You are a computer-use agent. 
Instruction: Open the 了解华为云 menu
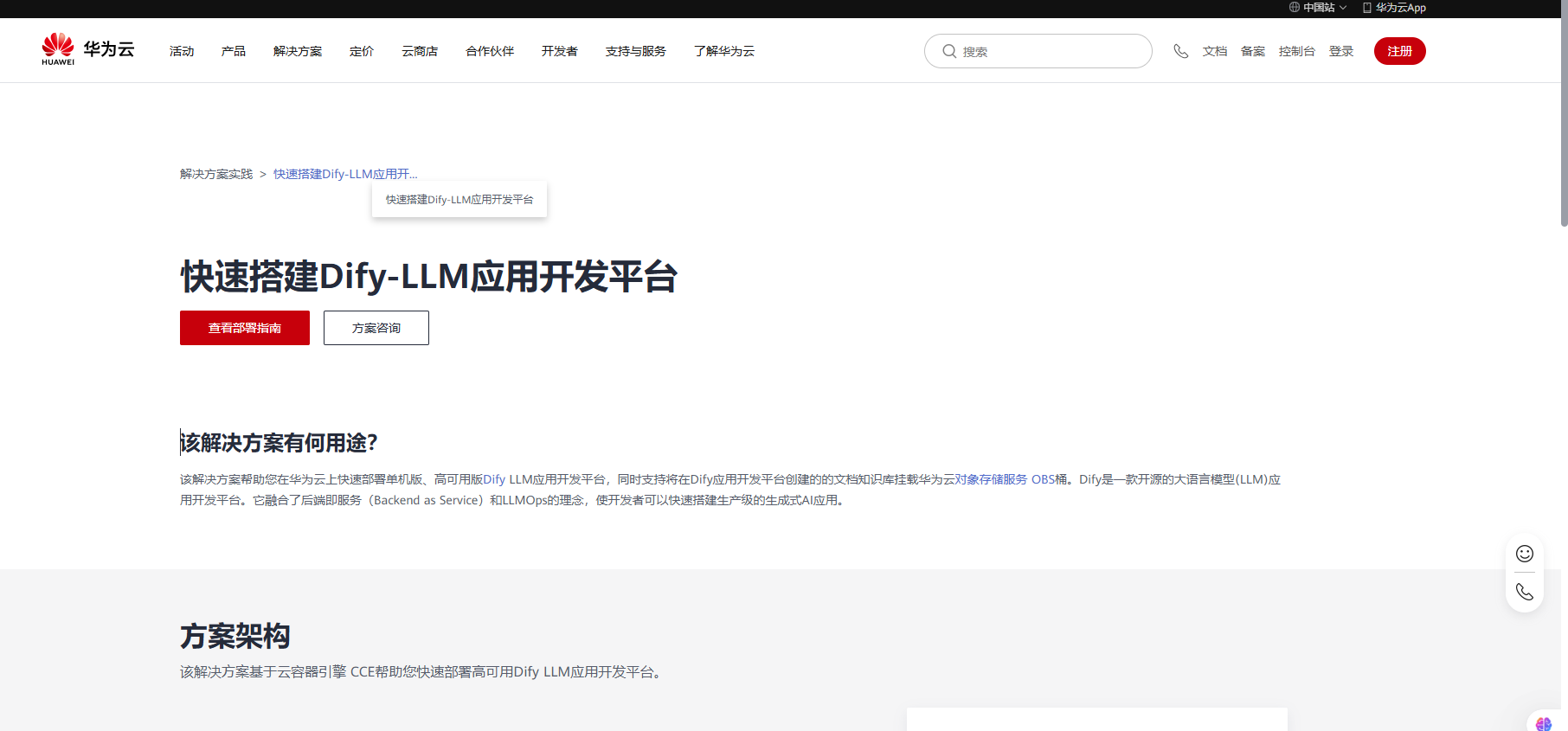pos(724,51)
